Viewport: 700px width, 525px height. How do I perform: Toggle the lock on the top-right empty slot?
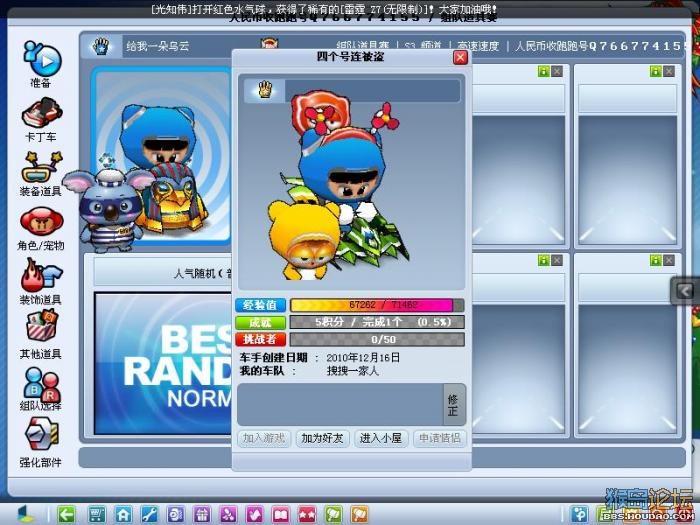coord(655,71)
